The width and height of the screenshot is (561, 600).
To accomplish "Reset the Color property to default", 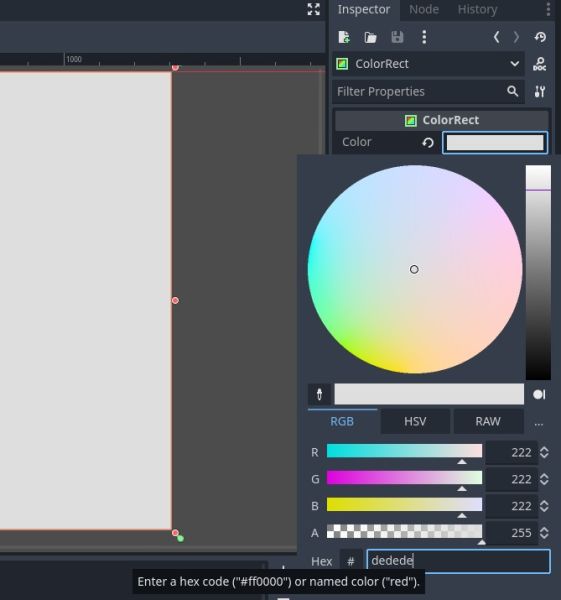I will (428, 143).
